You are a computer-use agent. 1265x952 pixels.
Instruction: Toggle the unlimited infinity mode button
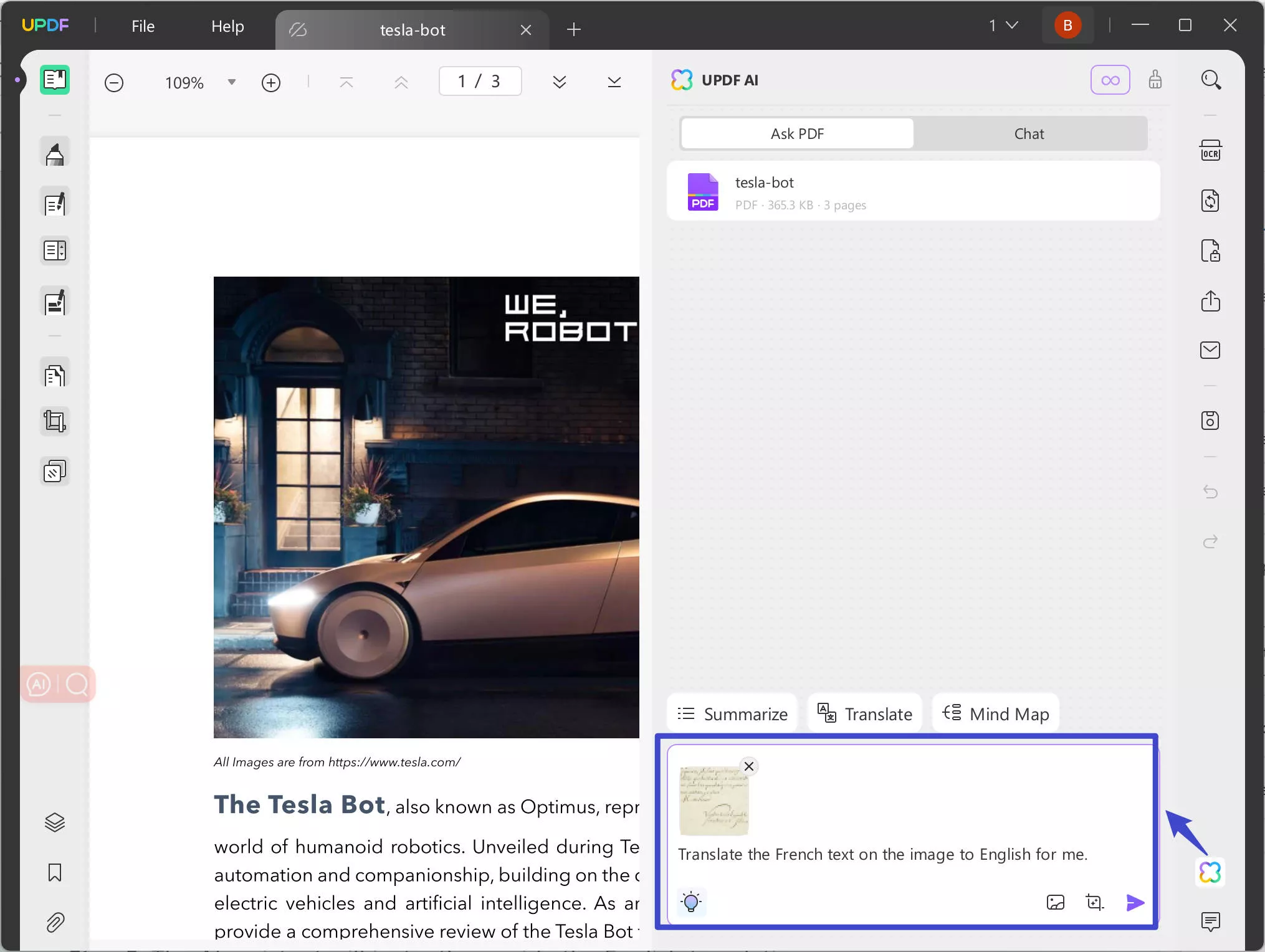1110,80
